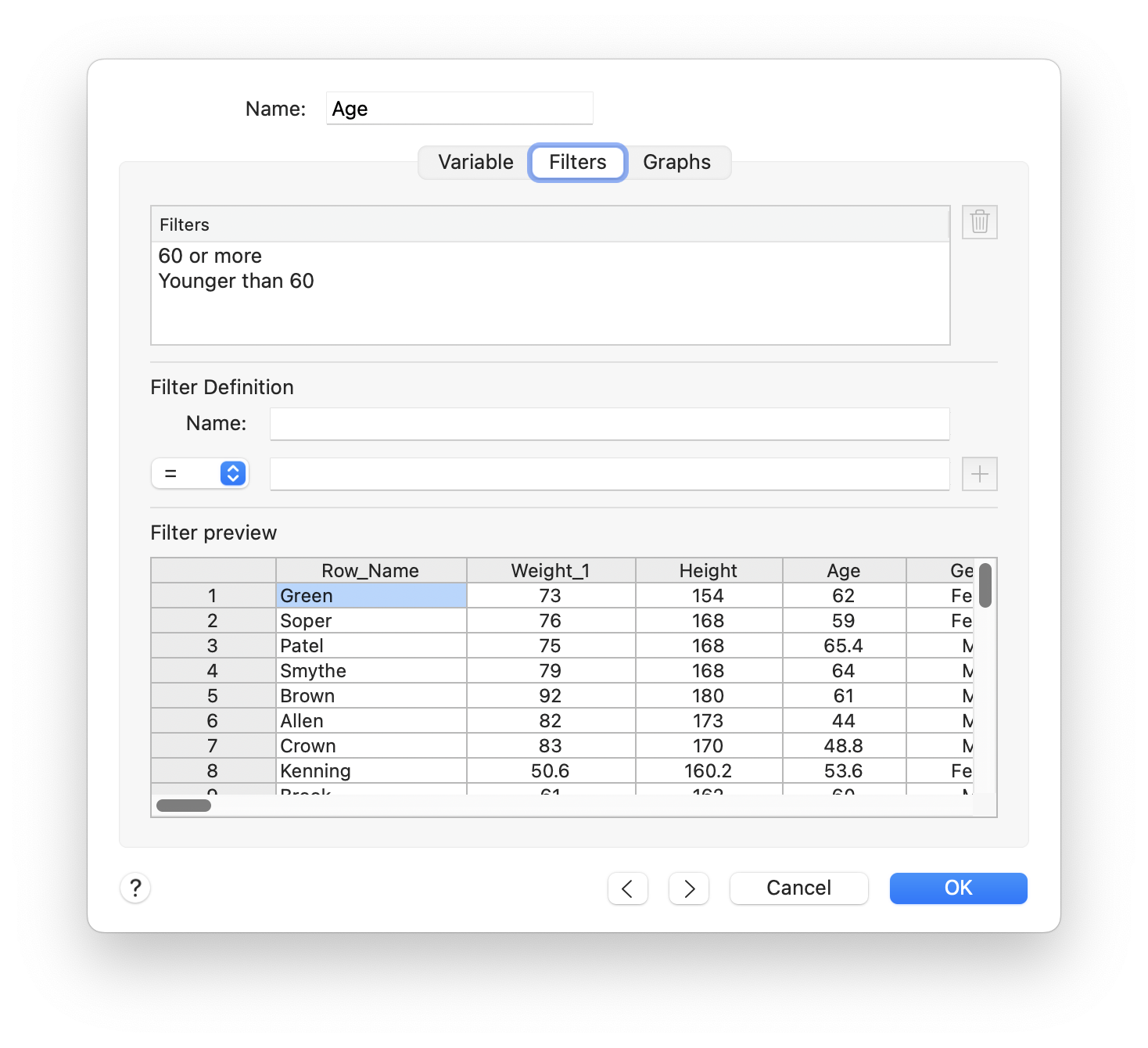This screenshot has height=1048, width=1148.
Task: Delete the selected filter using trash icon
Action: click(x=979, y=222)
